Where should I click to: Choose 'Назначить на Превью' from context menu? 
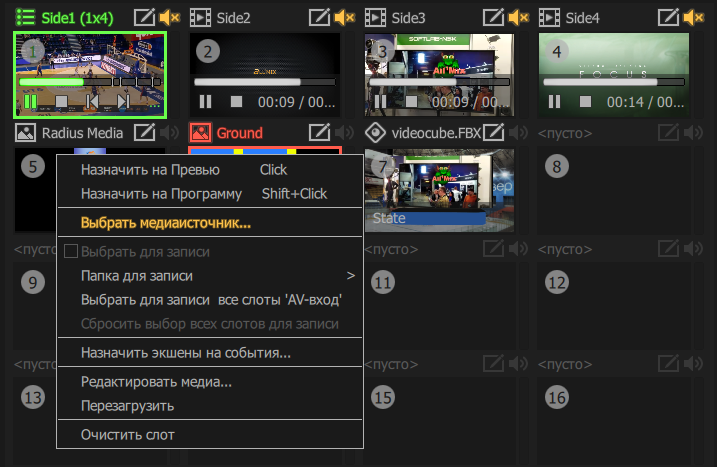pyautogui.click(x=210, y=170)
